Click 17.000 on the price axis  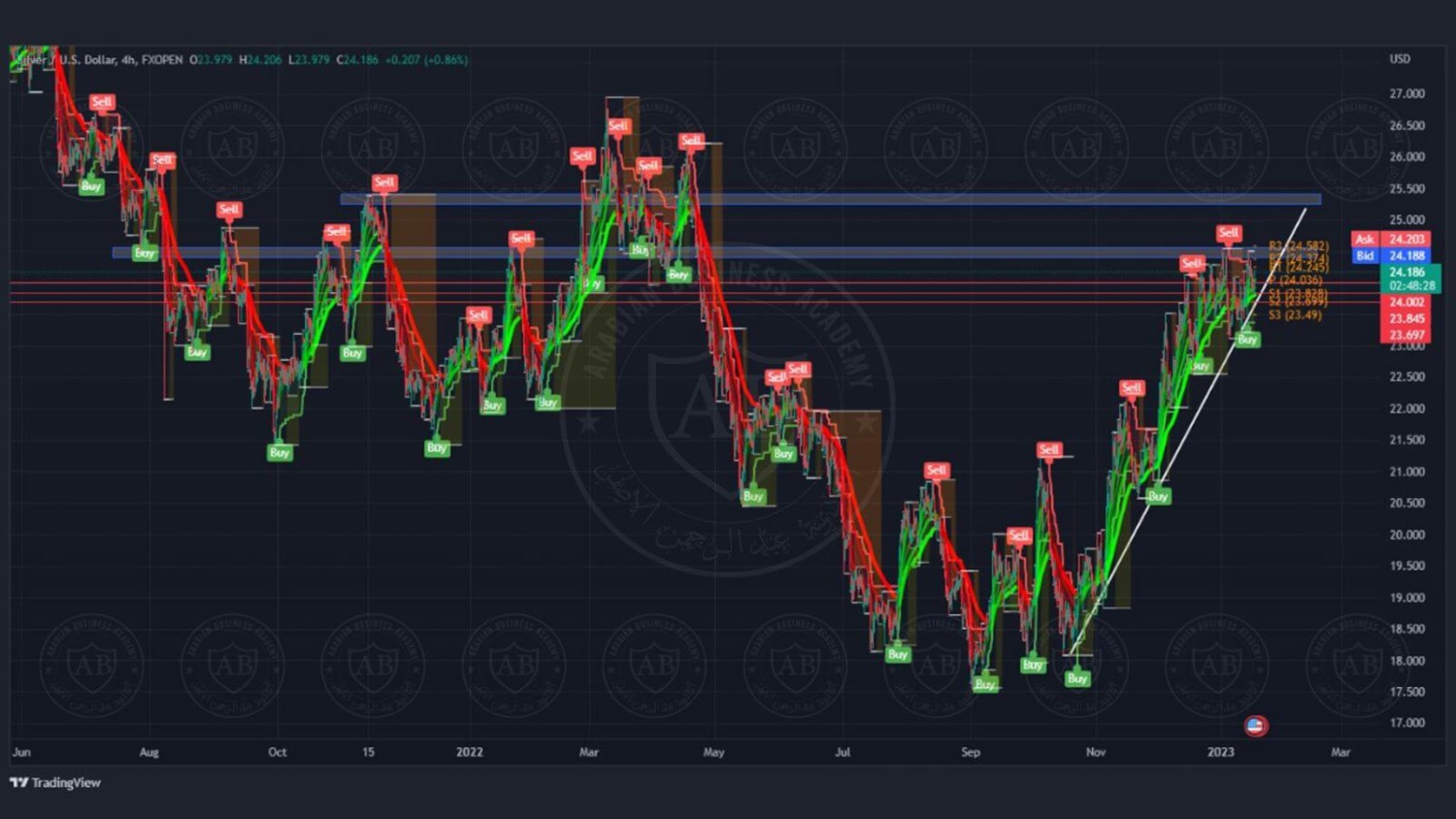(x=1406, y=724)
